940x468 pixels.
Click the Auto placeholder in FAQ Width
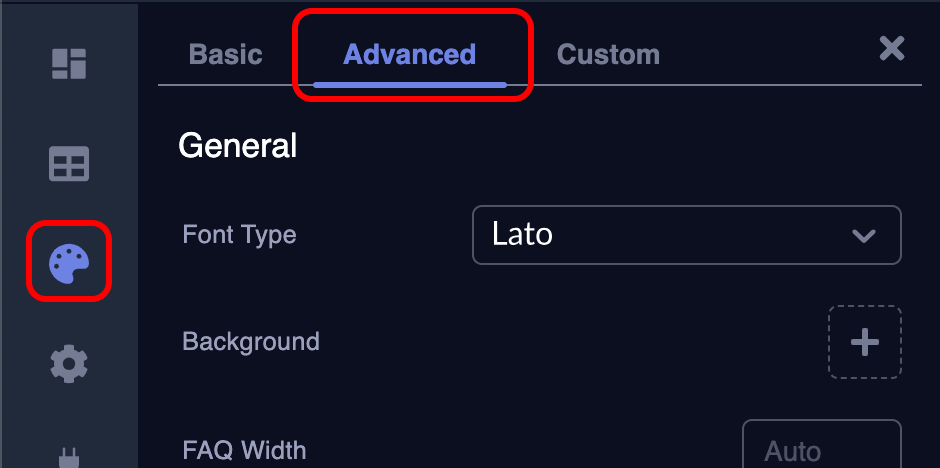point(792,452)
